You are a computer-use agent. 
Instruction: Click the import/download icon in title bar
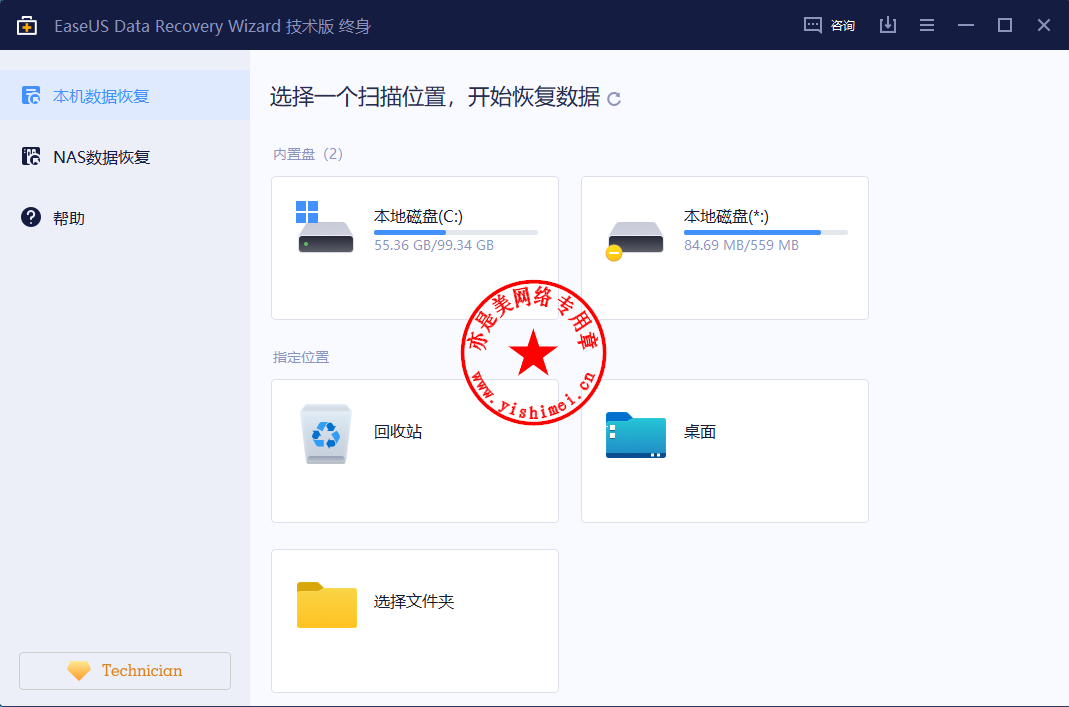[x=888, y=26]
